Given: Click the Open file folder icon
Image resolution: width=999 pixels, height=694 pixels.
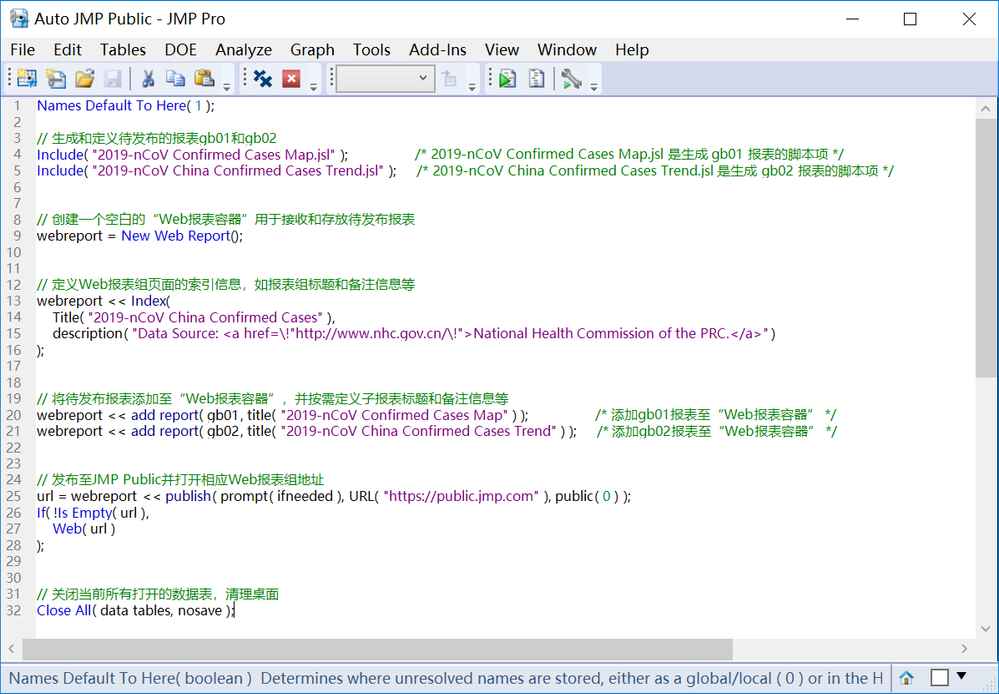Looking at the screenshot, I should tap(85, 78).
